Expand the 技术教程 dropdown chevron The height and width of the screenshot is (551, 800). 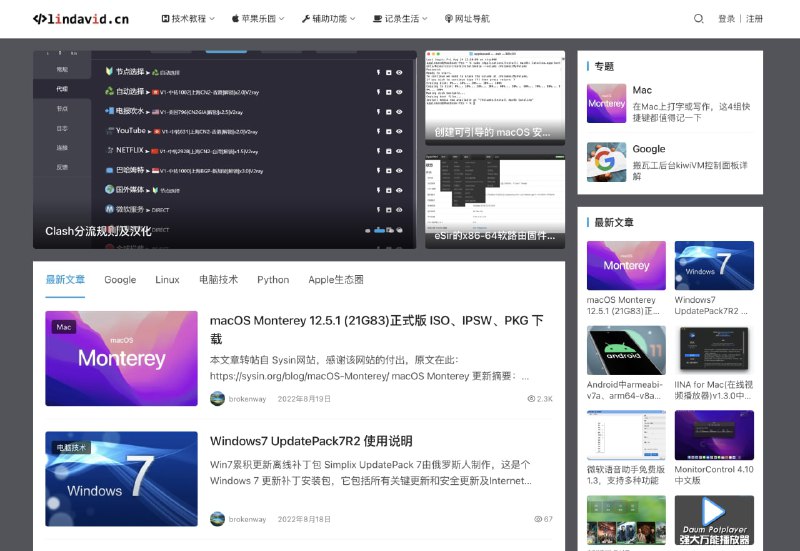212,19
